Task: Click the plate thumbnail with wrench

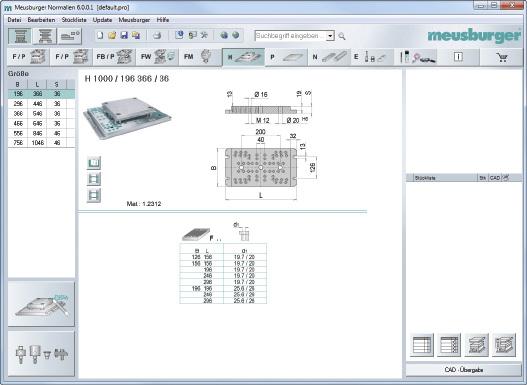Action: click(41, 304)
